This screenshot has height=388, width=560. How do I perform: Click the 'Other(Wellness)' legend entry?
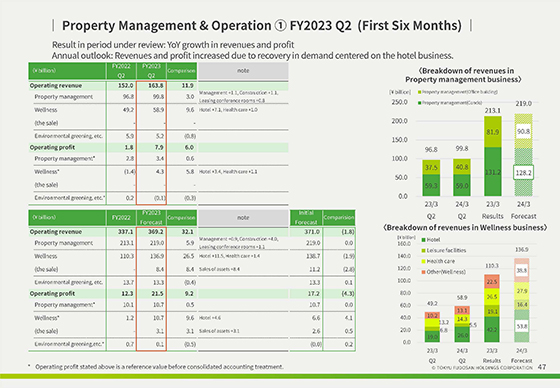coord(444,272)
